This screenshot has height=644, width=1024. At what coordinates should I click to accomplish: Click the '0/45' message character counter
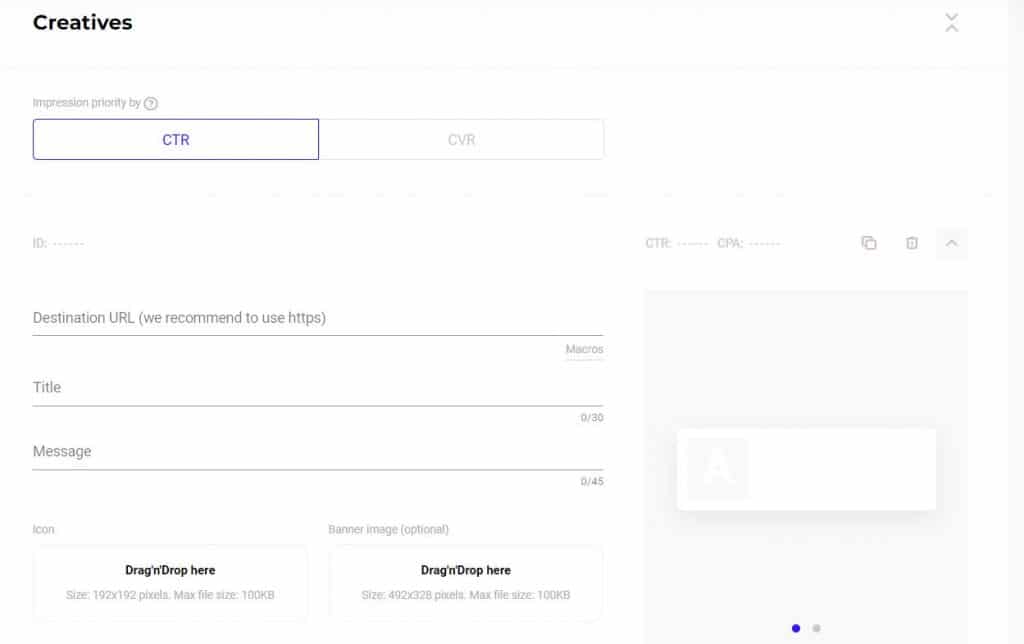(x=592, y=481)
